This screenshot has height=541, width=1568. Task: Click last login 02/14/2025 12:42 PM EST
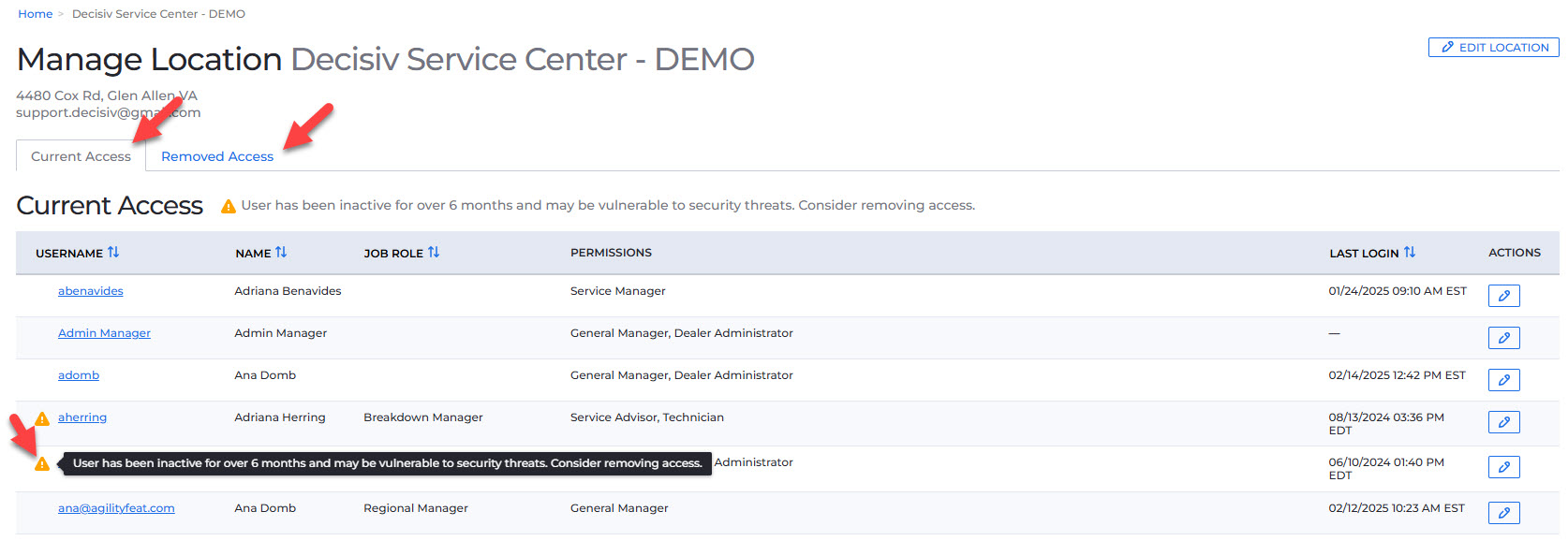(1398, 375)
